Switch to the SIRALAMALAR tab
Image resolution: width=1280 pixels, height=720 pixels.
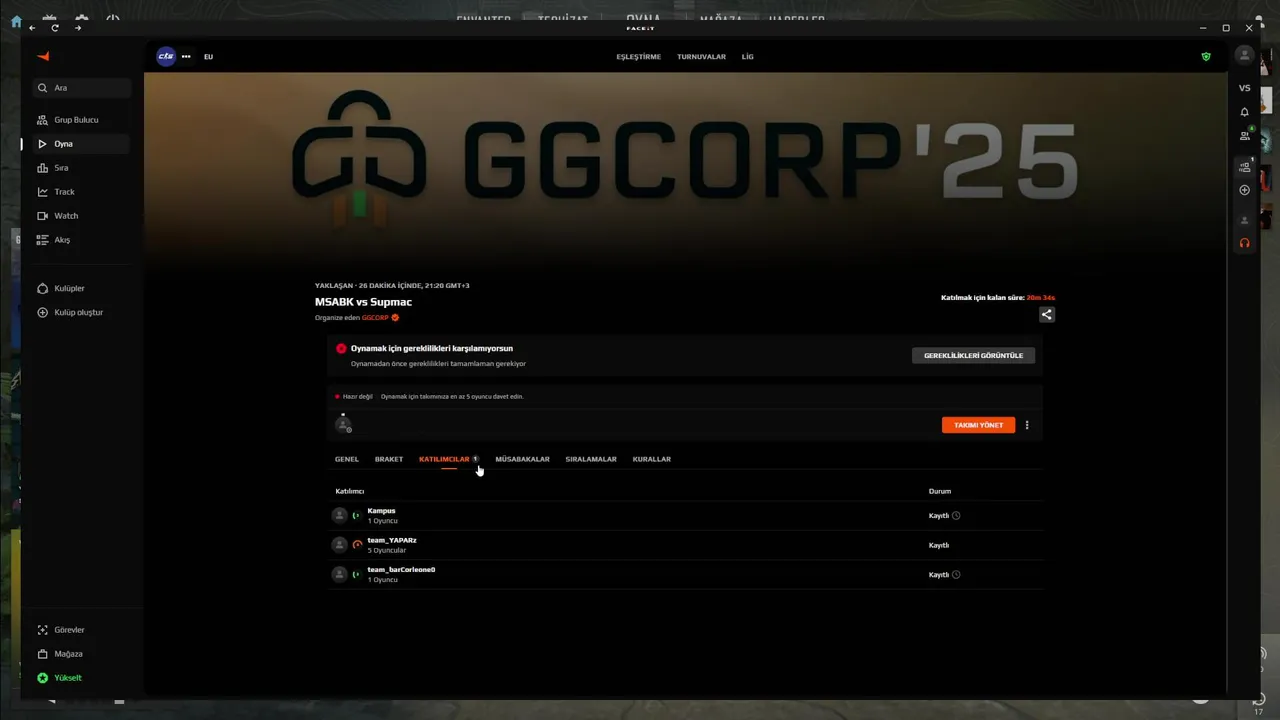pyautogui.click(x=591, y=459)
